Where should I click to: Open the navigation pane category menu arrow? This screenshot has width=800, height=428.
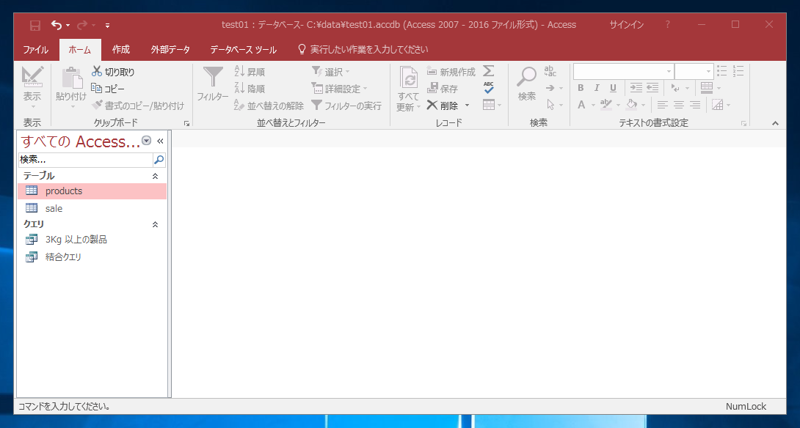(146, 141)
